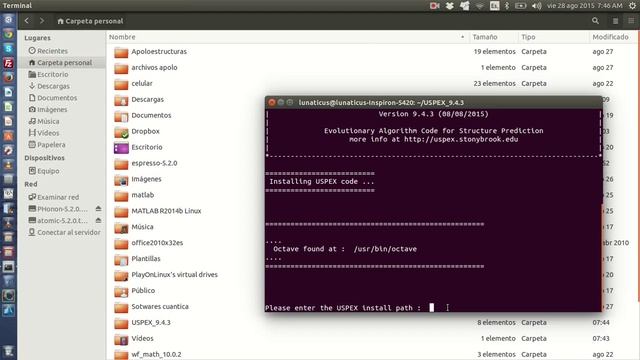Sort files by the Nombre column
The image size is (640, 360).
click(287, 37)
